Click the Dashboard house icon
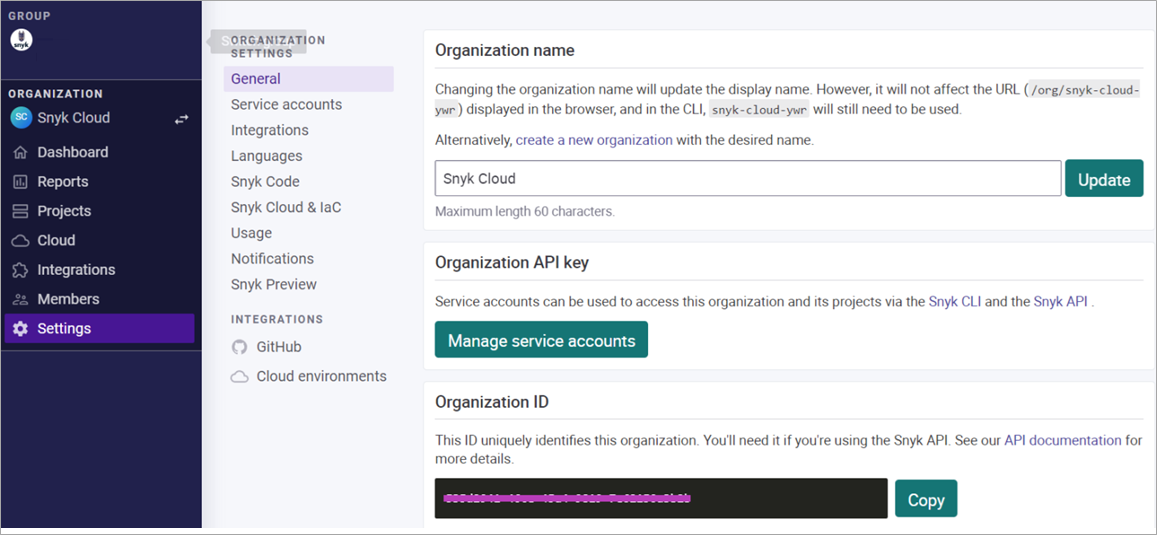This screenshot has height=535, width=1157. (x=20, y=153)
